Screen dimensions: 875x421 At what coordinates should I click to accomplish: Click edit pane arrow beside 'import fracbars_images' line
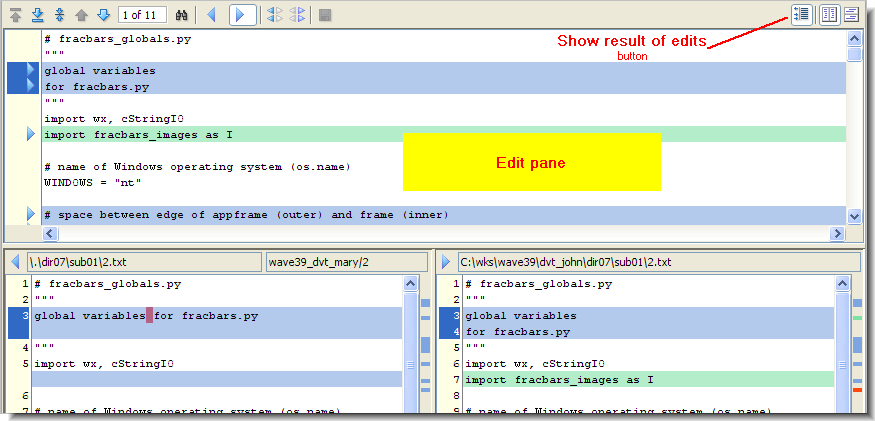click(30, 134)
